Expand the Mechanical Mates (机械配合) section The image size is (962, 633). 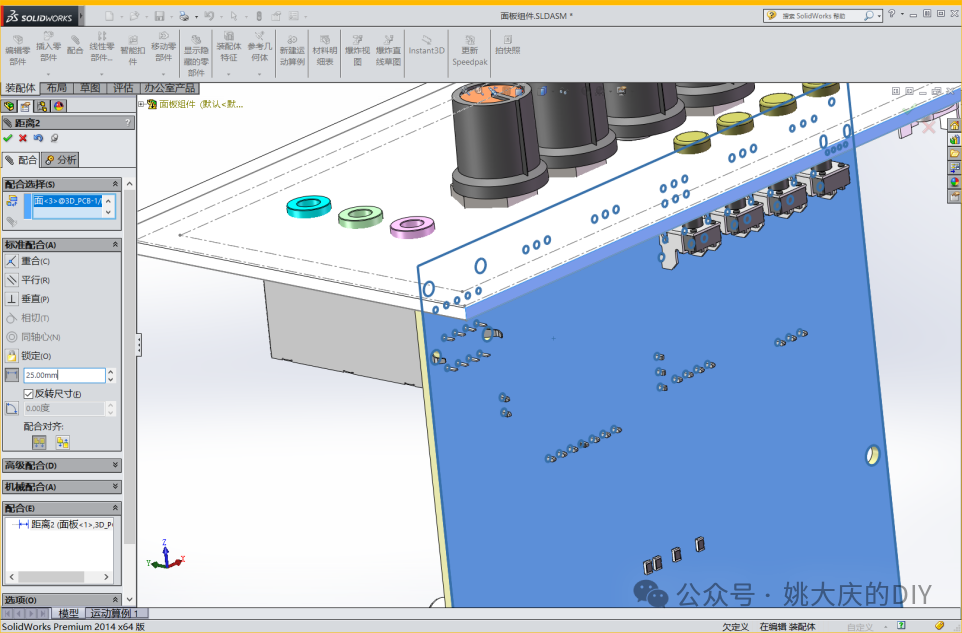(x=61, y=487)
